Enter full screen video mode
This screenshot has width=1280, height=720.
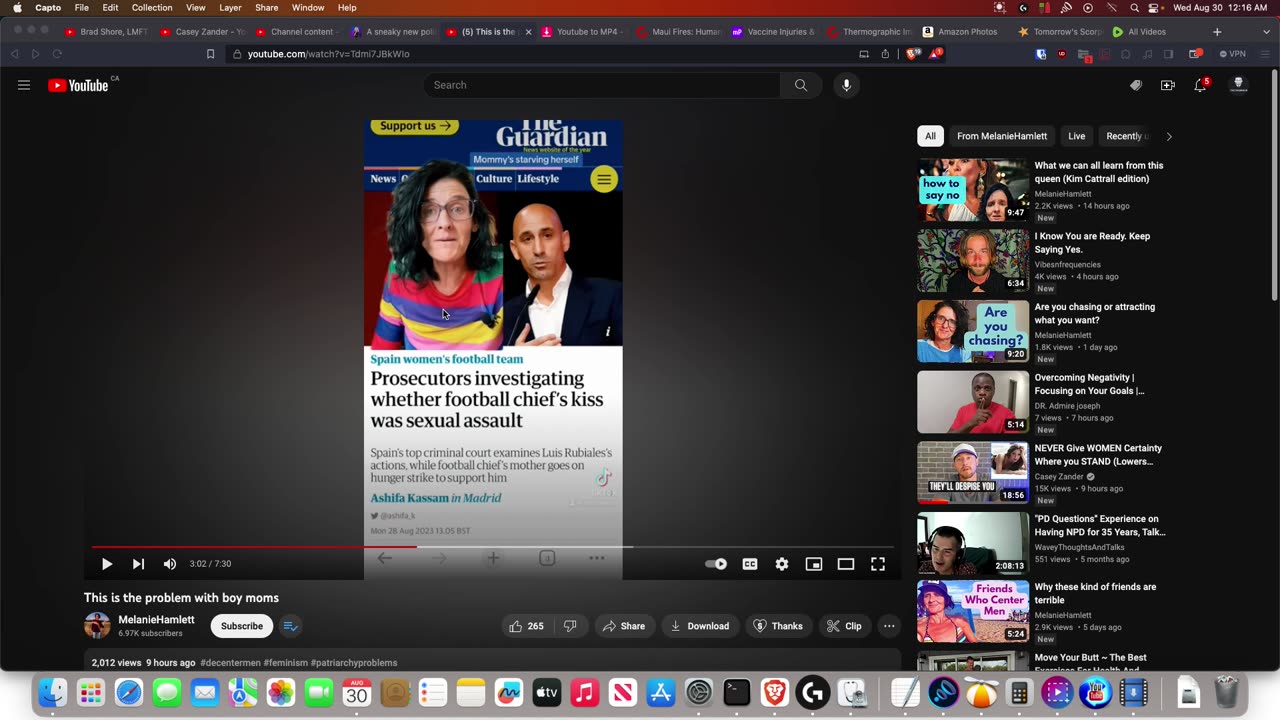pos(878,564)
